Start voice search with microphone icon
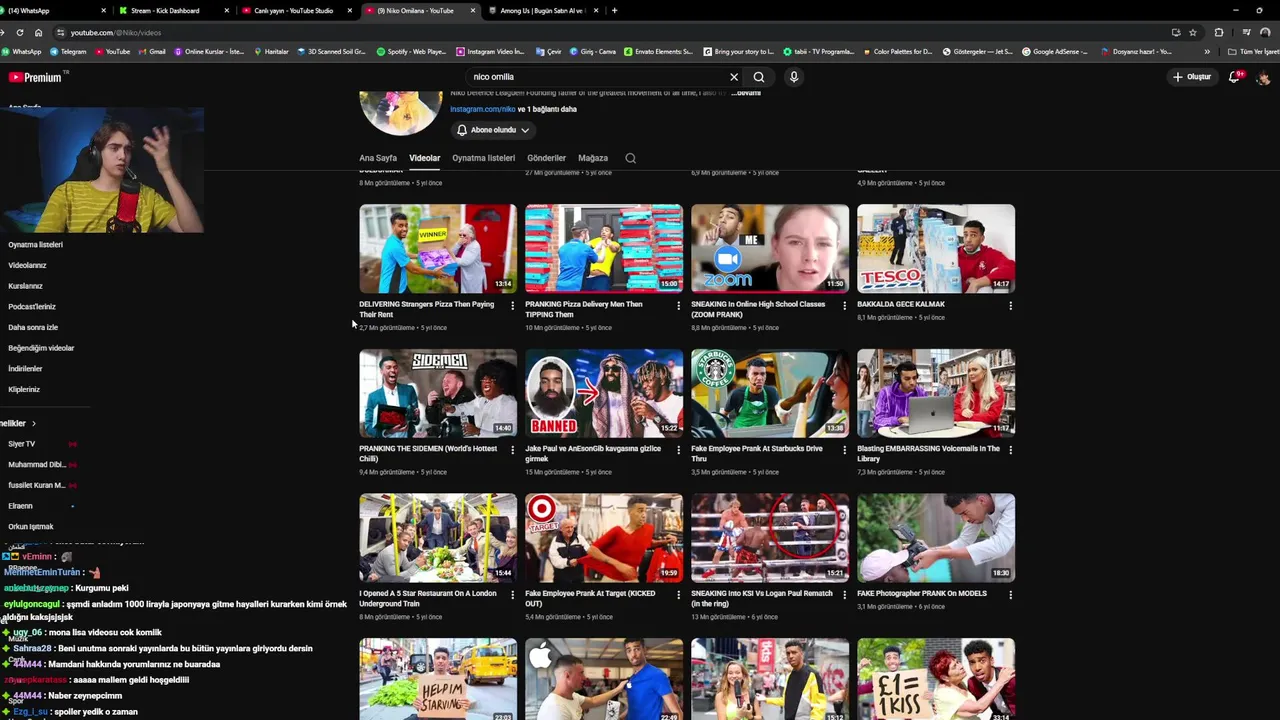Viewport: 1280px width, 720px height. click(x=794, y=77)
